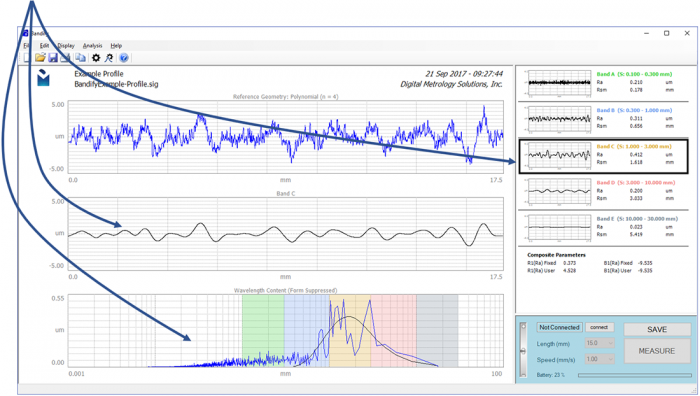
Task: Click the 'Band E (S: 10.000 - 30.000 mm)' label
Action: click(x=637, y=219)
